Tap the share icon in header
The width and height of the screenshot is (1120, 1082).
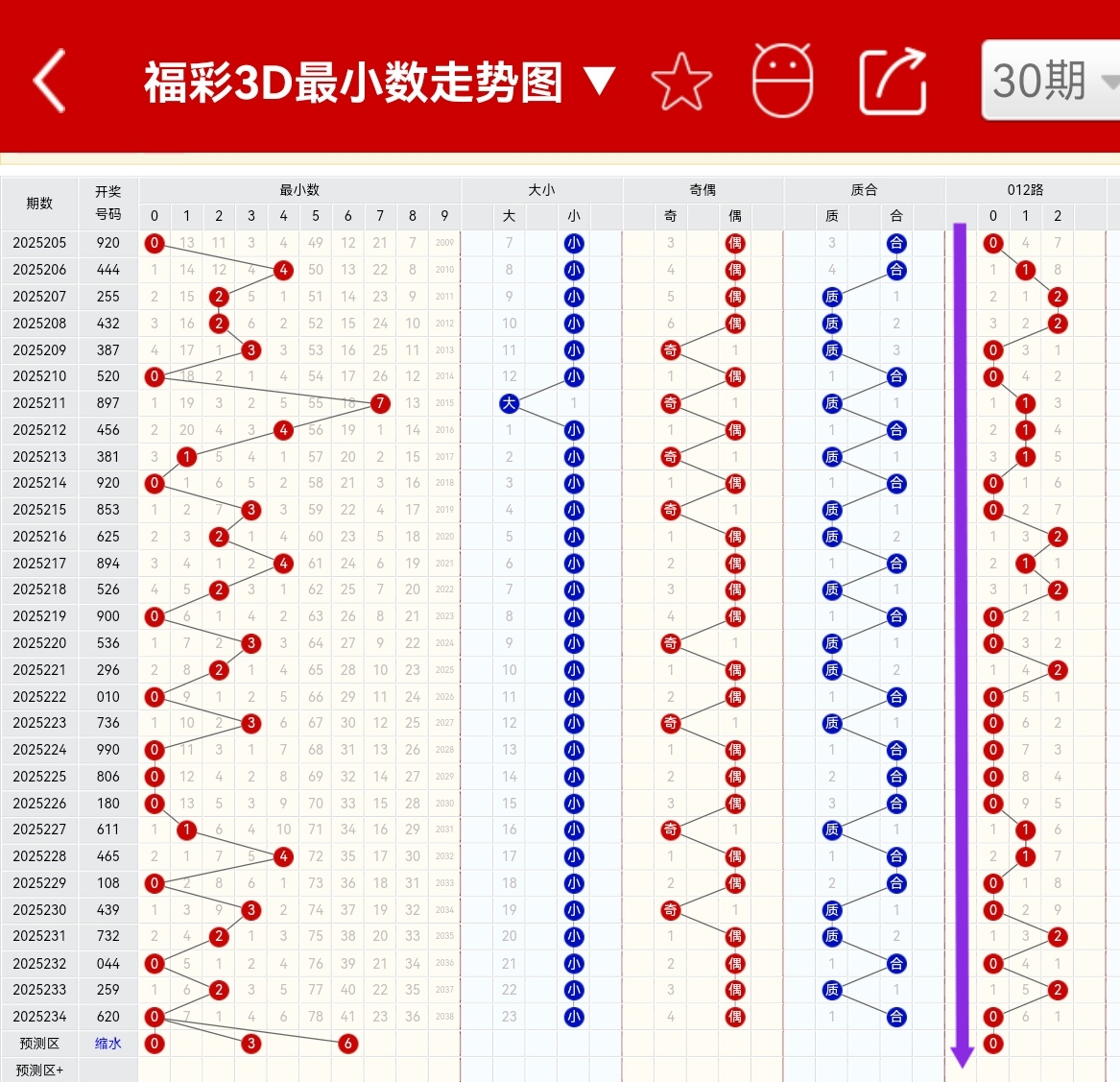coord(893,82)
